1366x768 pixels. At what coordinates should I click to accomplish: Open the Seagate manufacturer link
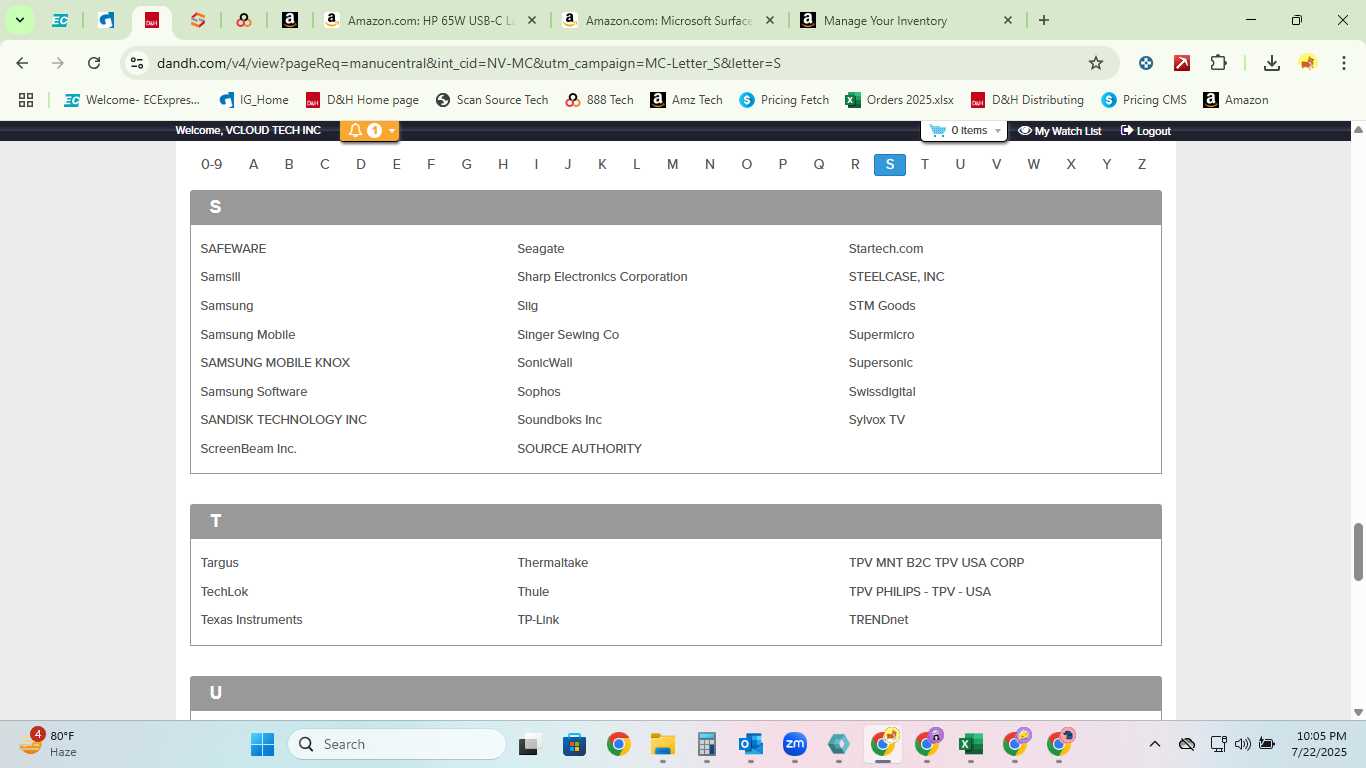(x=541, y=249)
